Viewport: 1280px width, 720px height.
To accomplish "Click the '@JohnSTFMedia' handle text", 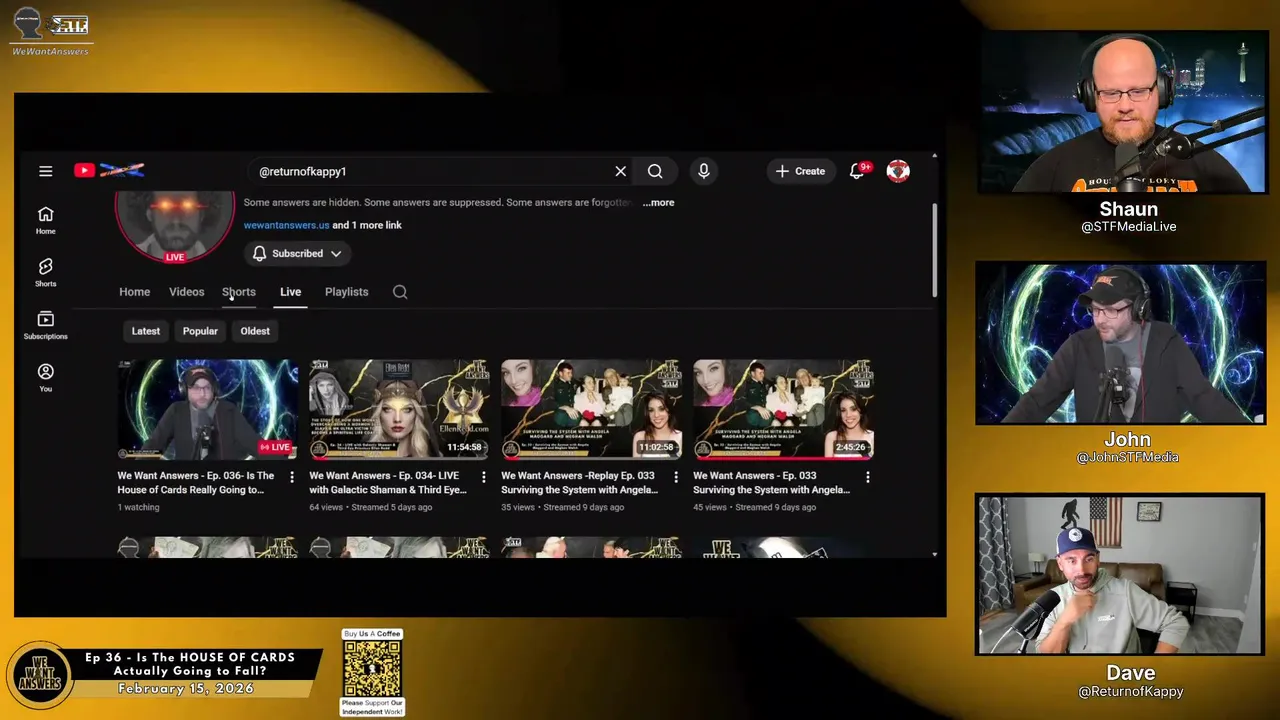I will click(x=1127, y=457).
